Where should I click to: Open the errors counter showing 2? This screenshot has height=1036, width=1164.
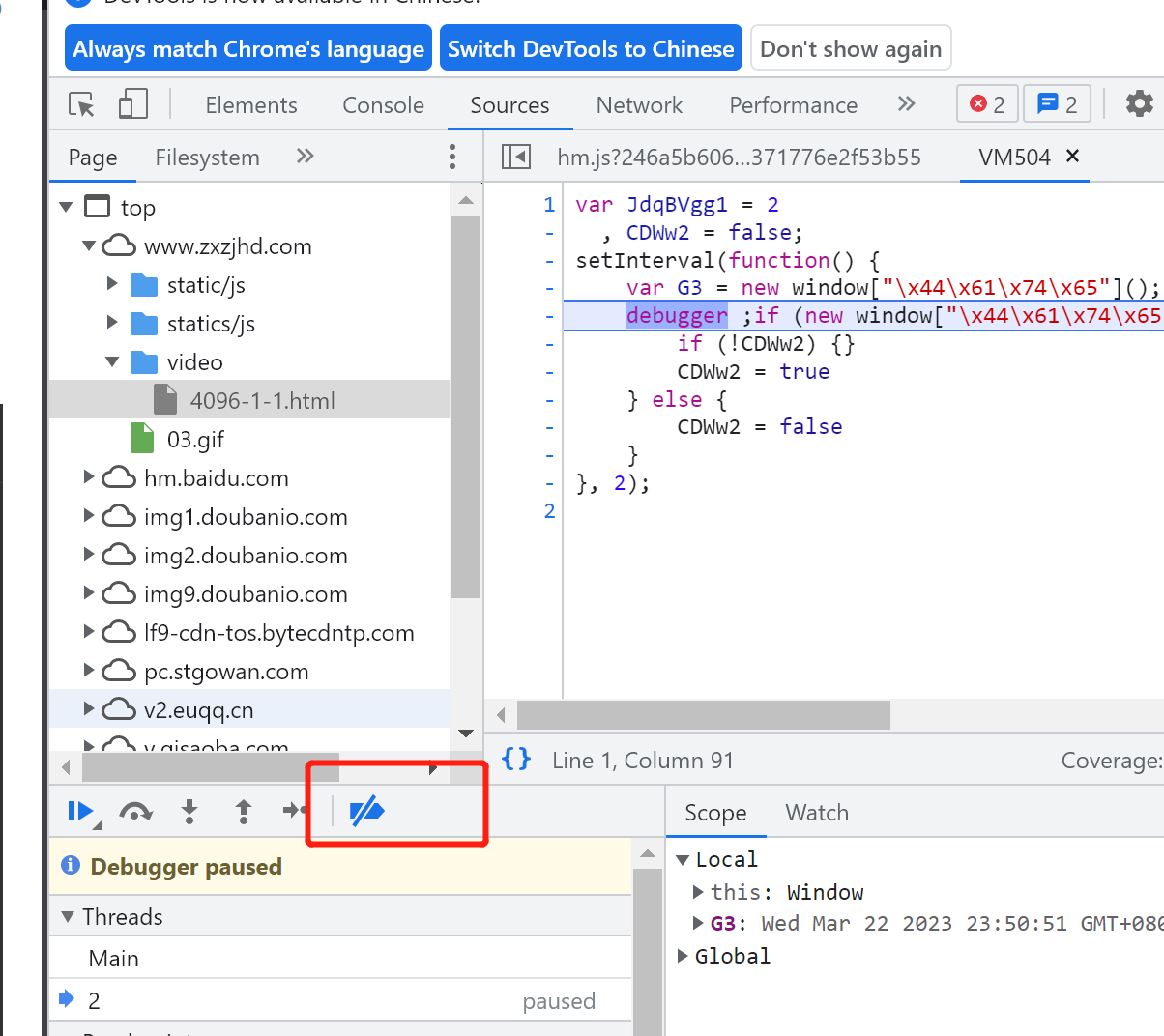click(987, 103)
